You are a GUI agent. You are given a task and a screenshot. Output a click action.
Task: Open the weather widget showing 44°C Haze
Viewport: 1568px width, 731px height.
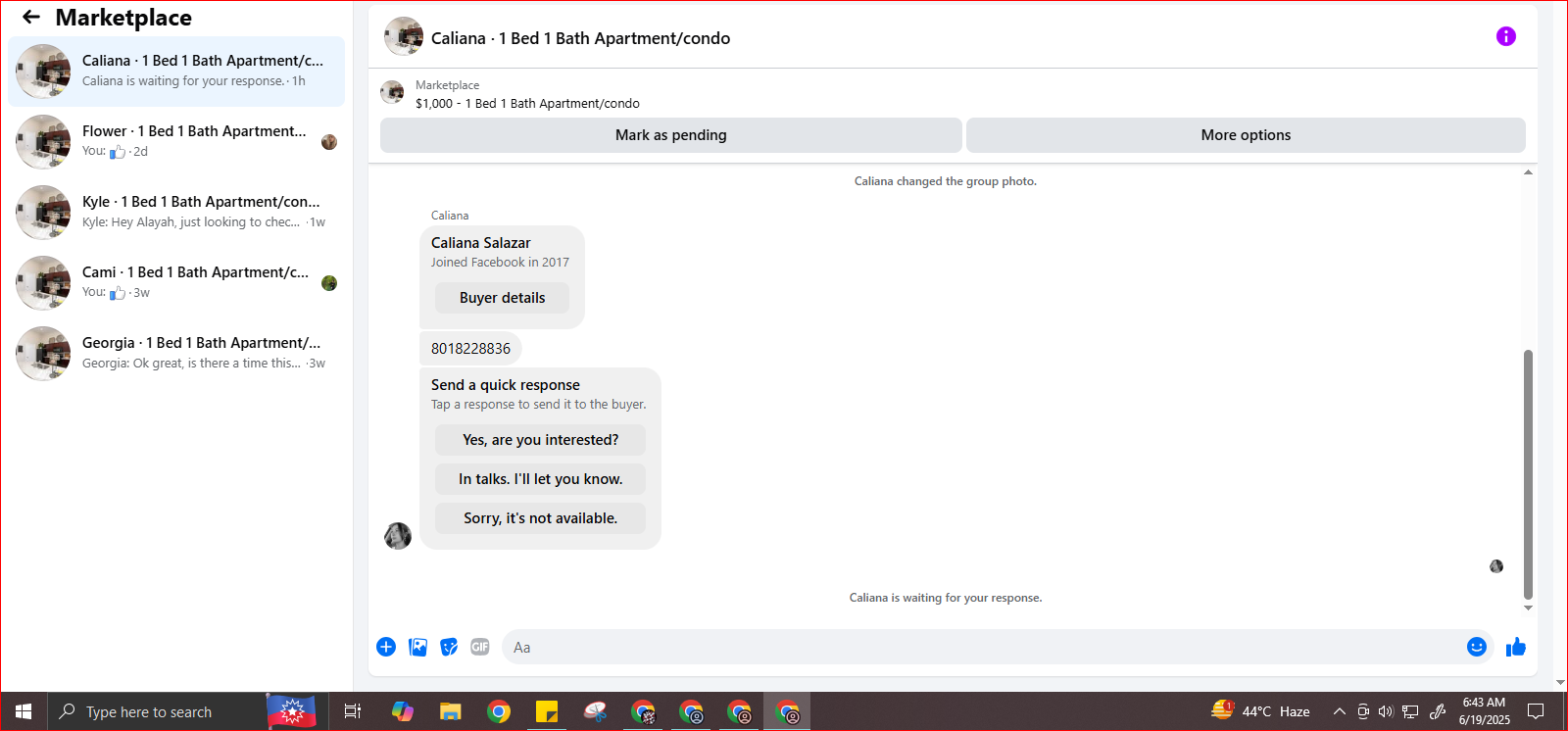pos(1260,711)
